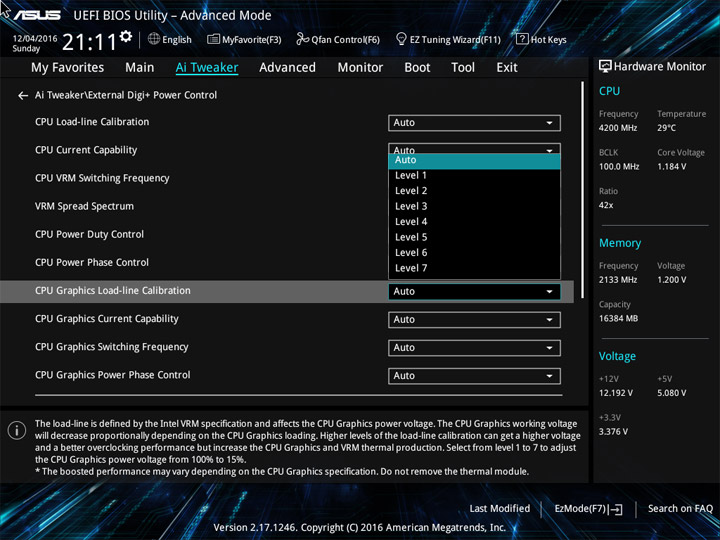Select Auto in the open list
This screenshot has width=720, height=540.
pyautogui.click(x=474, y=160)
